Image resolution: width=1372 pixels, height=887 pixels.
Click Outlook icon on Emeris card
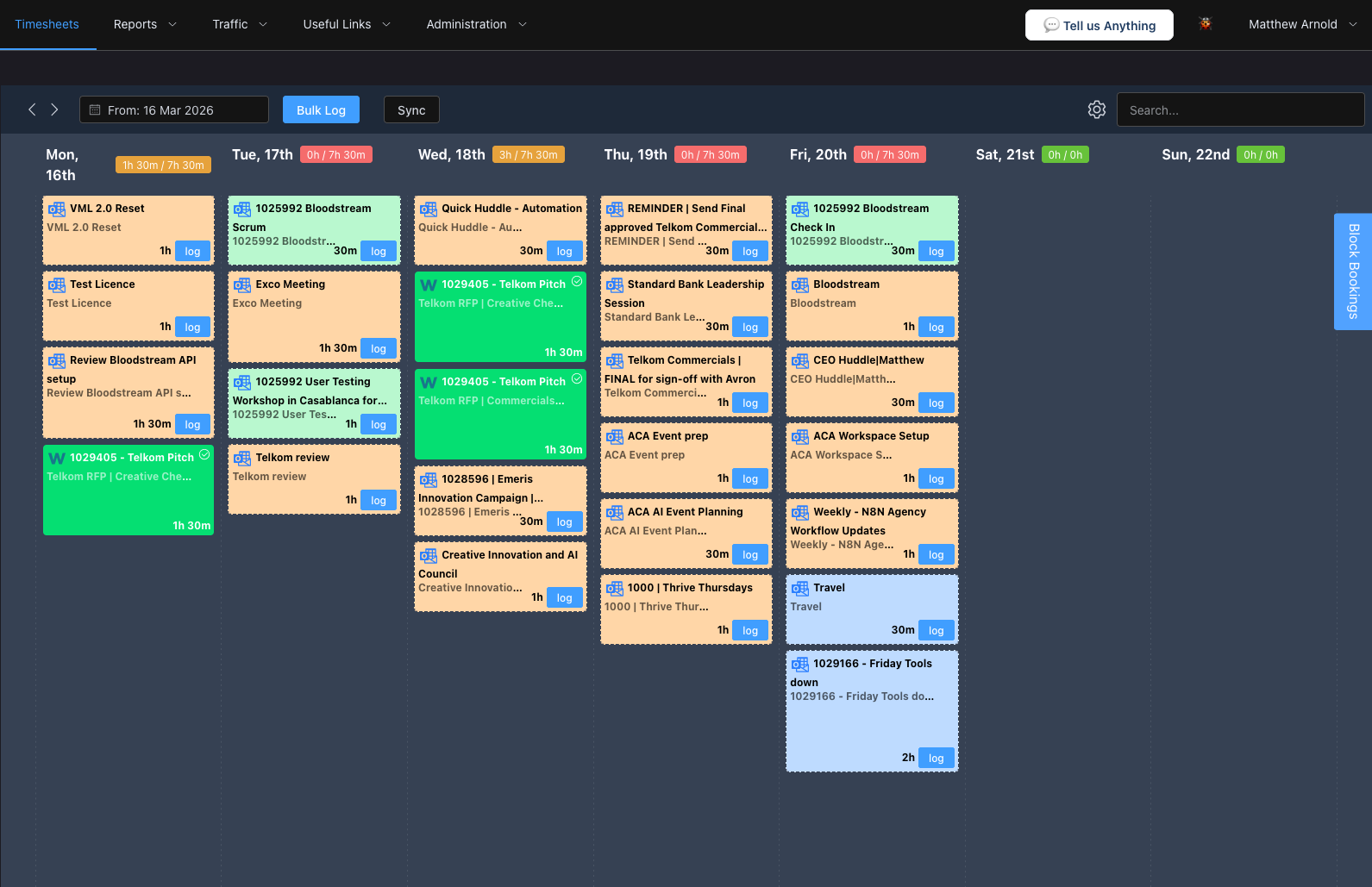click(x=429, y=479)
